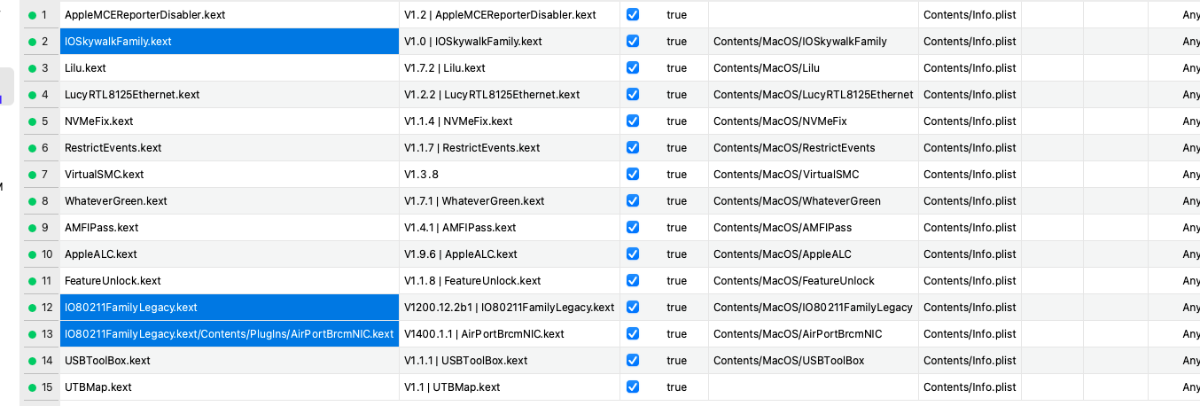Click comment 'V1.9.6 | AppleALC.kext'
1200x406 pixels.
[509, 254]
